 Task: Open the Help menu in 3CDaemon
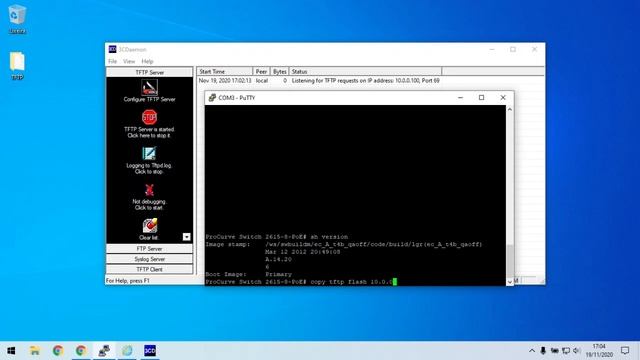(147, 61)
